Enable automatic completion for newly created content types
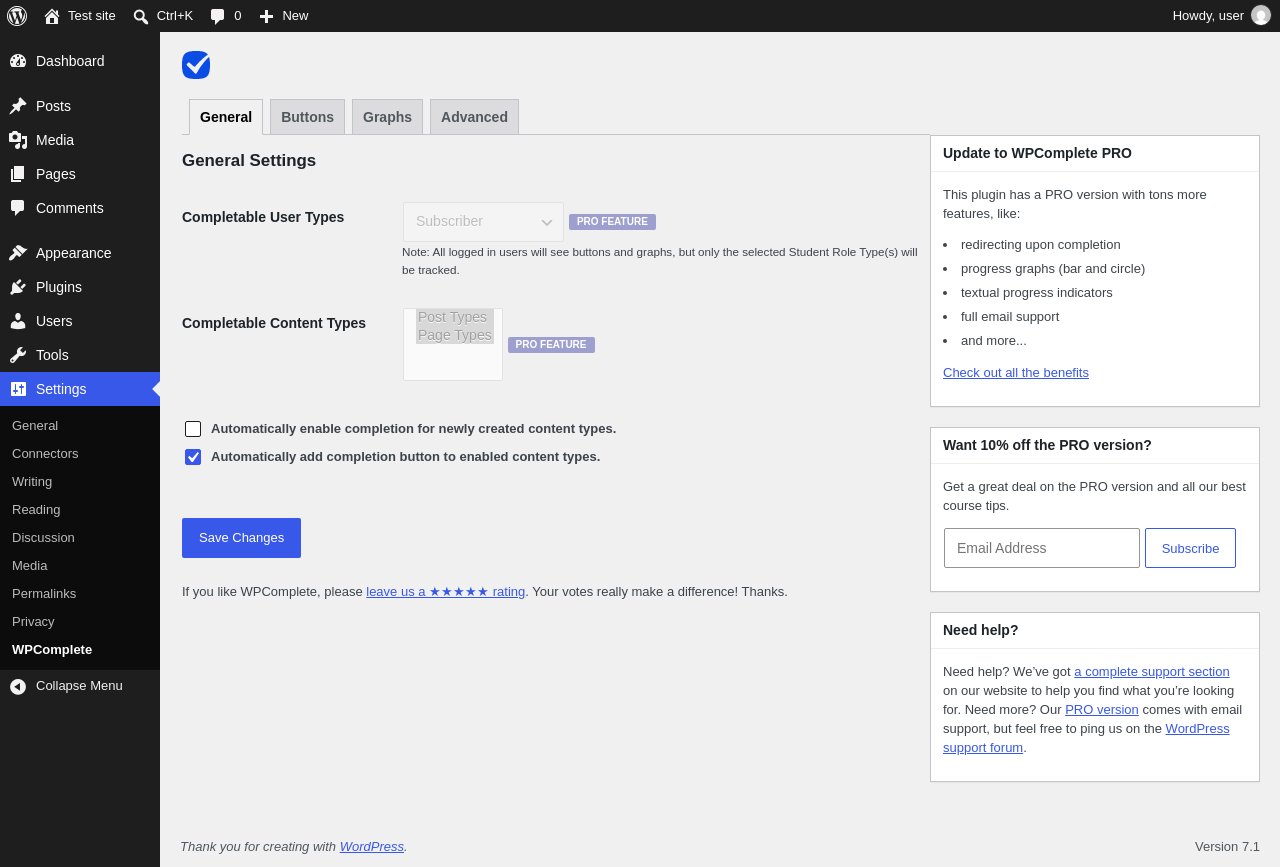The height and width of the screenshot is (867, 1280). [193, 429]
